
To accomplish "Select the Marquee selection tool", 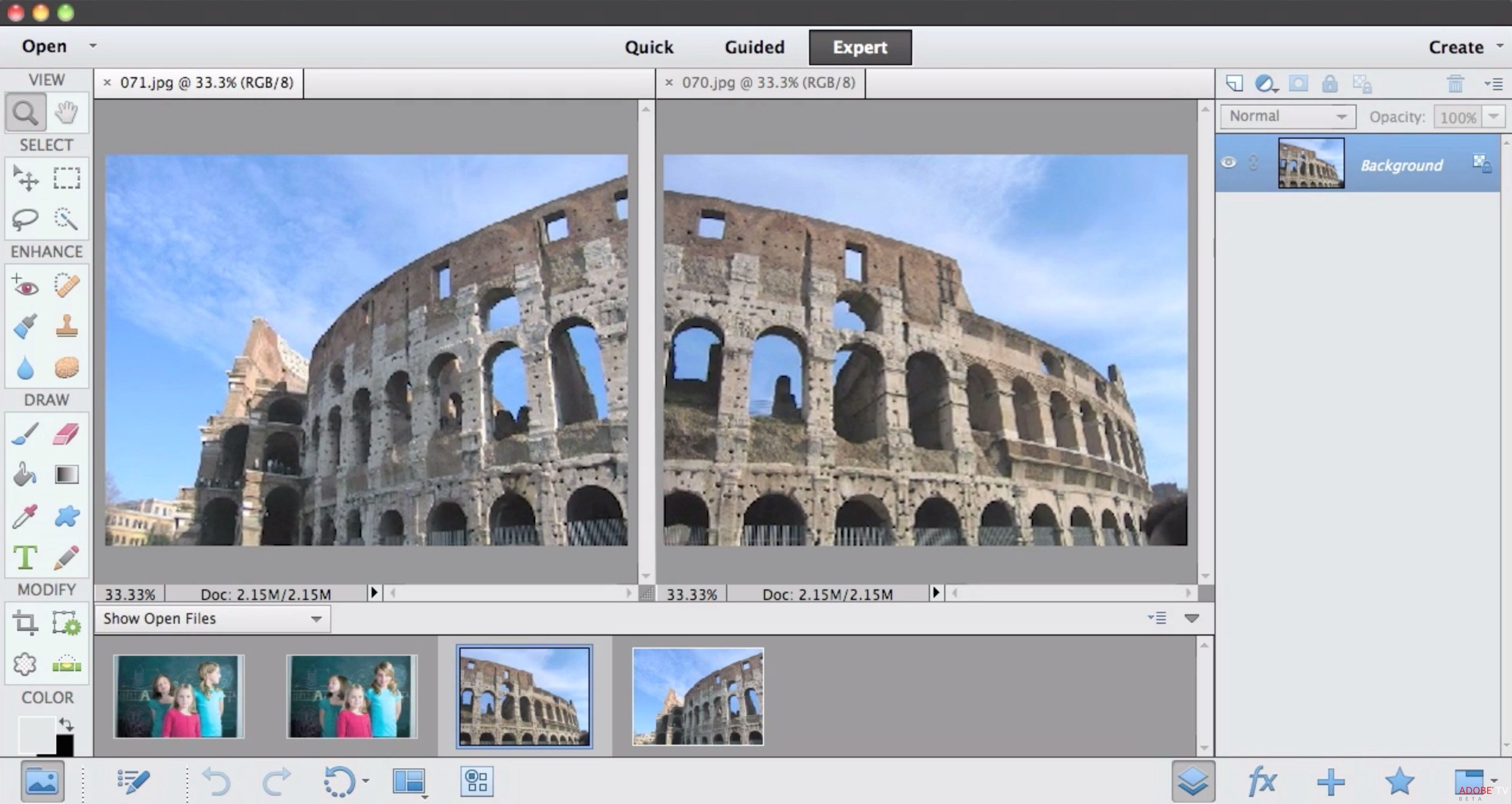I will click(65, 178).
